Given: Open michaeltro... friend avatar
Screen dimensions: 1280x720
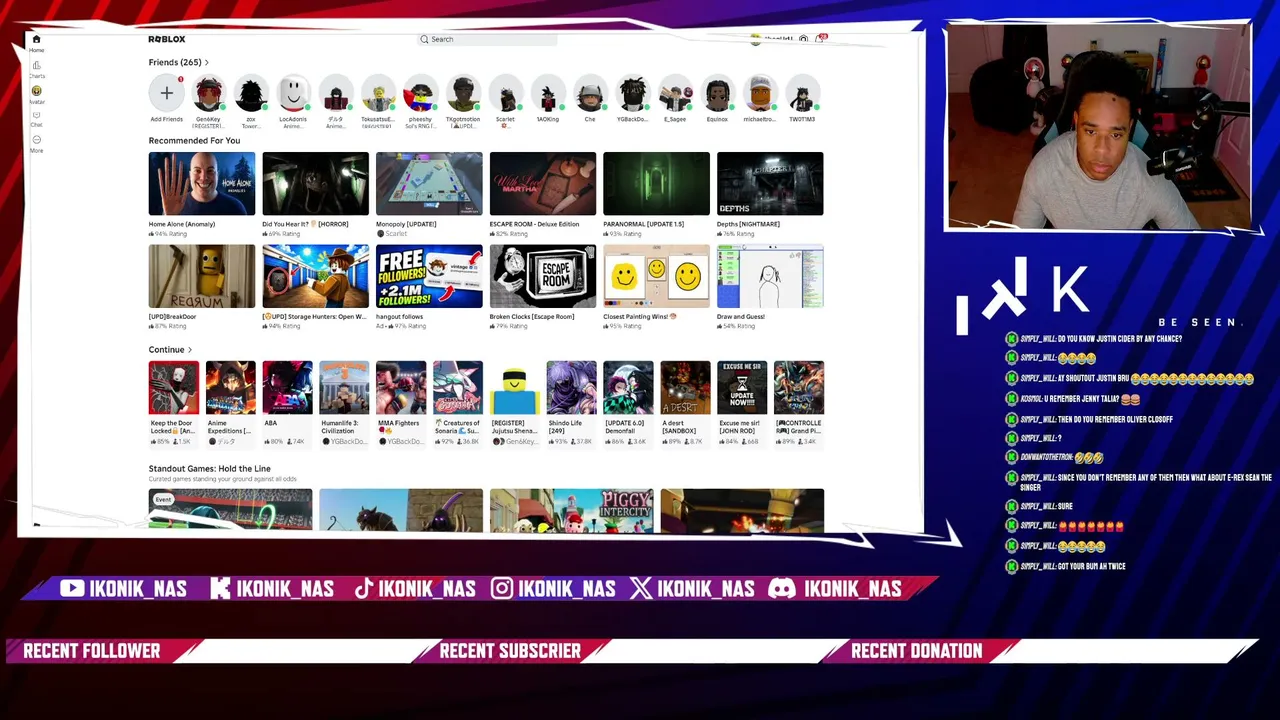Looking at the screenshot, I should [760, 93].
